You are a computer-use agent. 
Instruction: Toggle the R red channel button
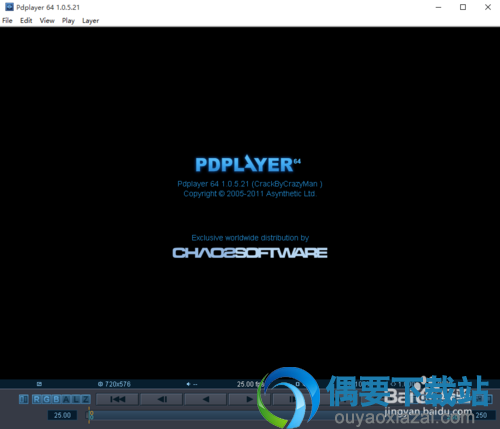click(37, 399)
